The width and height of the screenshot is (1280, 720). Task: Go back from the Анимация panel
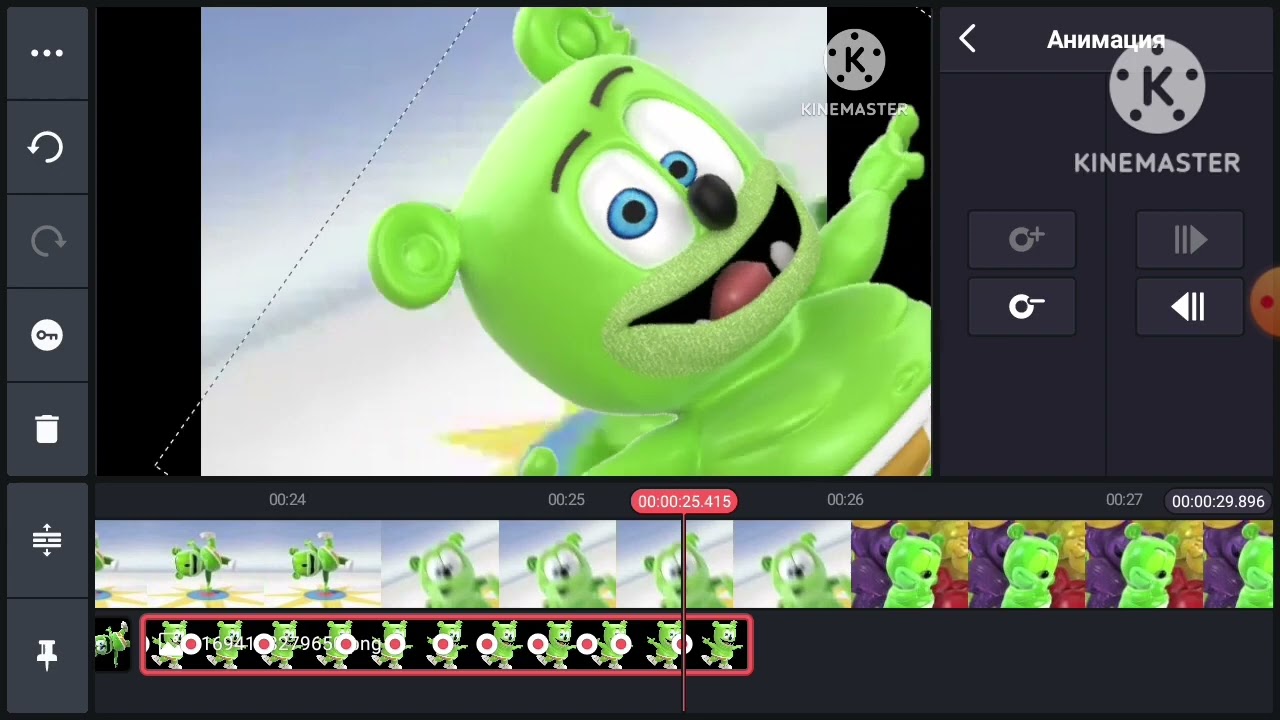pos(967,39)
